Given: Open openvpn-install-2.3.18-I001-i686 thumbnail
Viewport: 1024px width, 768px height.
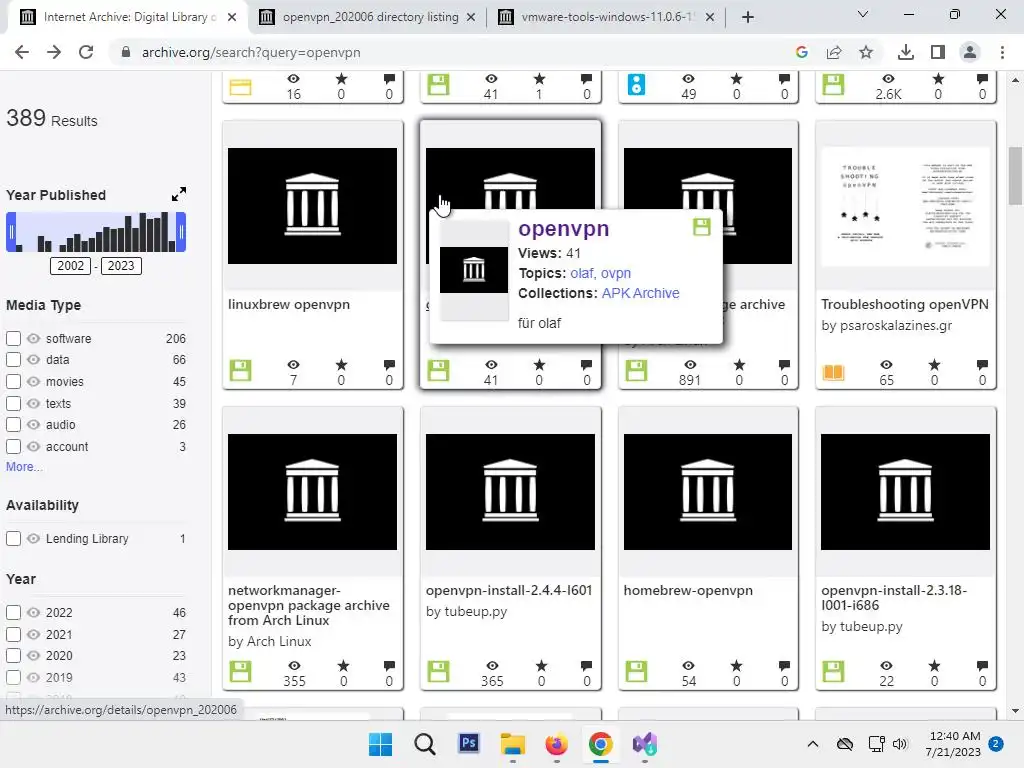Looking at the screenshot, I should point(905,492).
